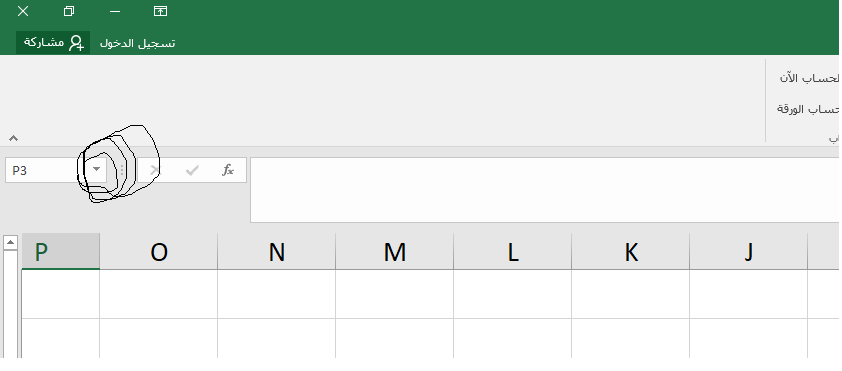The width and height of the screenshot is (842, 371).
Task: Select column P header
Action: (61, 251)
